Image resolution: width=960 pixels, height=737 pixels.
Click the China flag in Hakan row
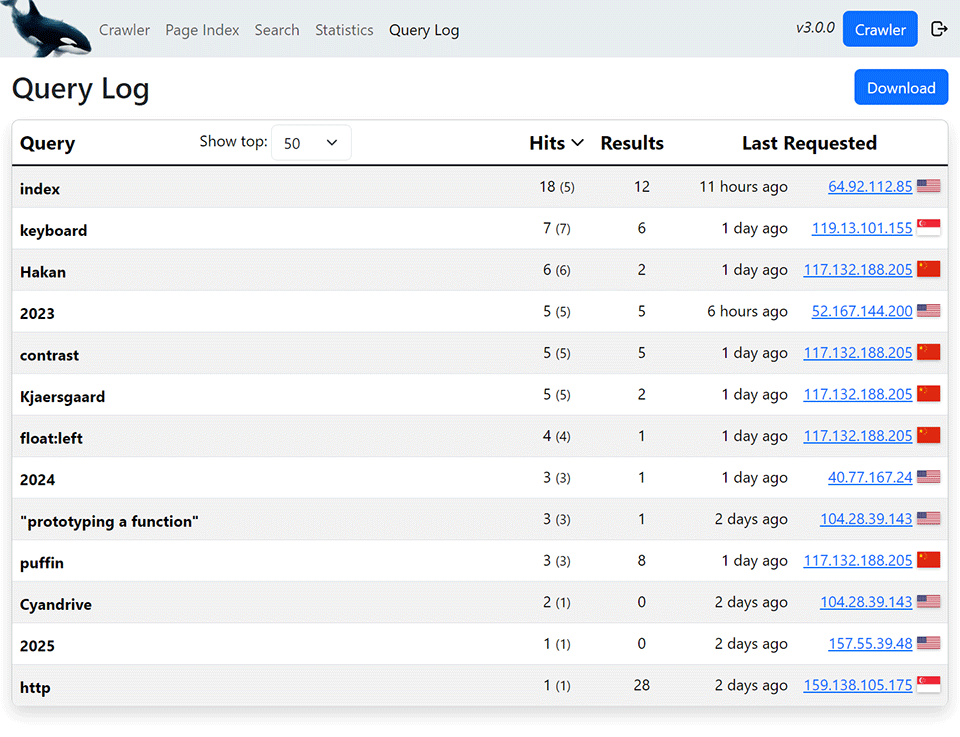(x=928, y=270)
